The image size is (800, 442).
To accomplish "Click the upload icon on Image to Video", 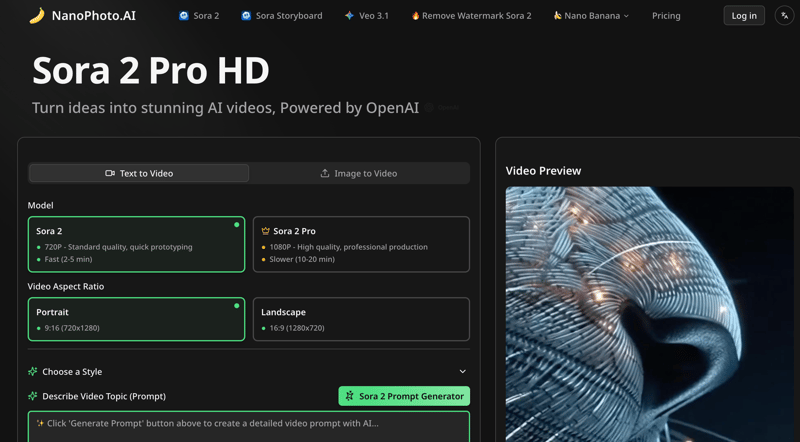I will [x=324, y=174].
